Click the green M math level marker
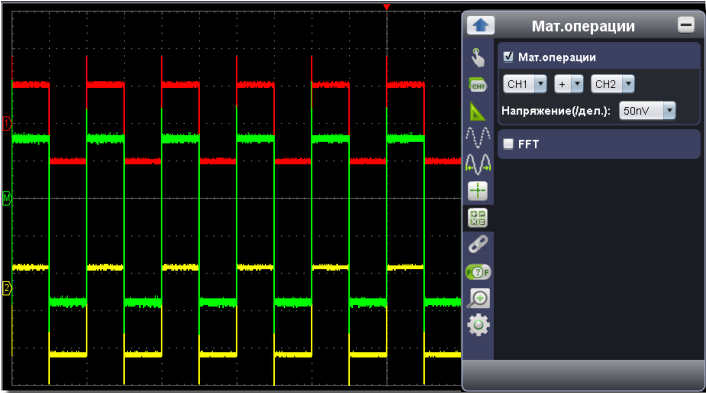Viewport: 706px width, 393px height. [x=6, y=198]
